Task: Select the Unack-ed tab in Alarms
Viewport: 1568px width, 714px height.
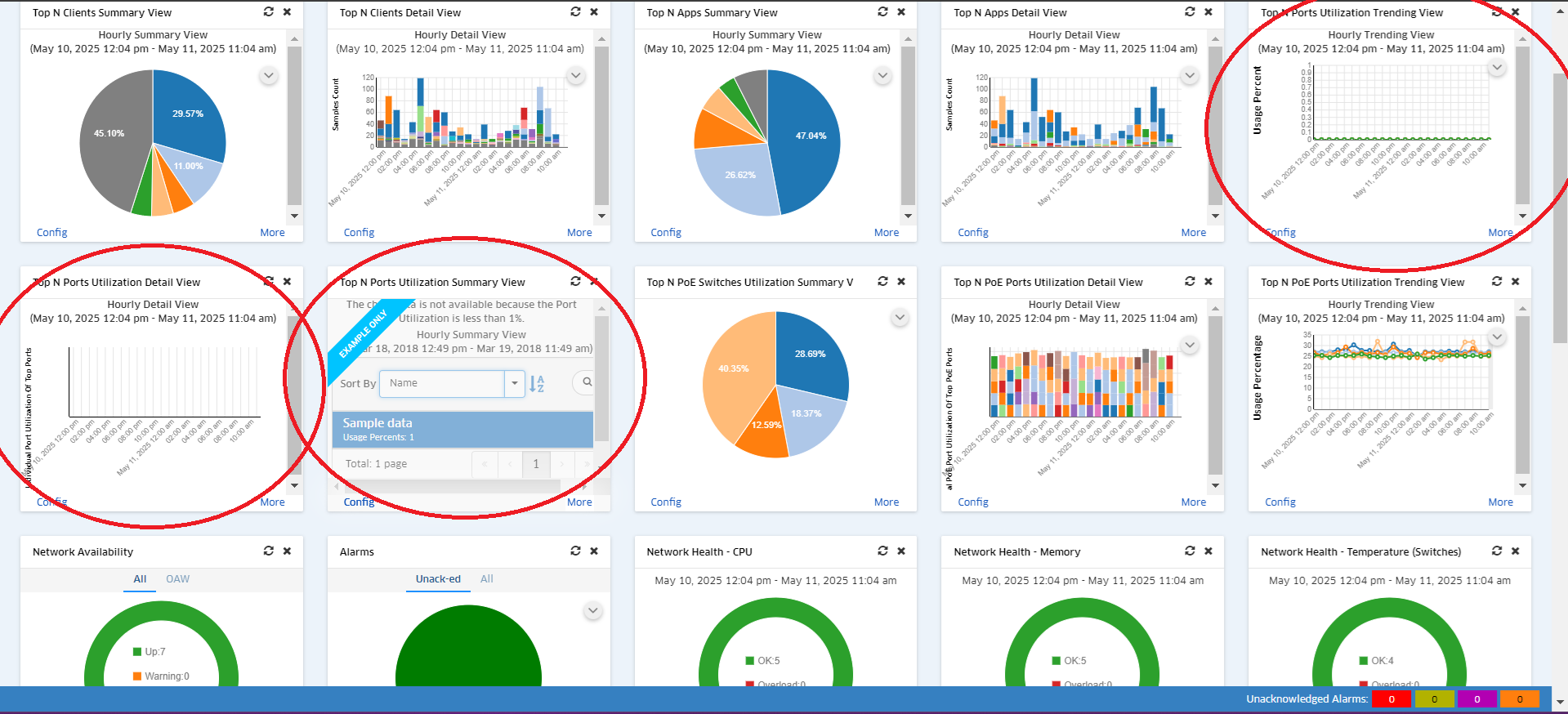Action: tap(438, 579)
